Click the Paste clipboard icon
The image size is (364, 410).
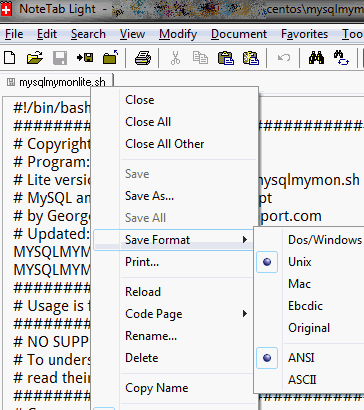coord(226,58)
